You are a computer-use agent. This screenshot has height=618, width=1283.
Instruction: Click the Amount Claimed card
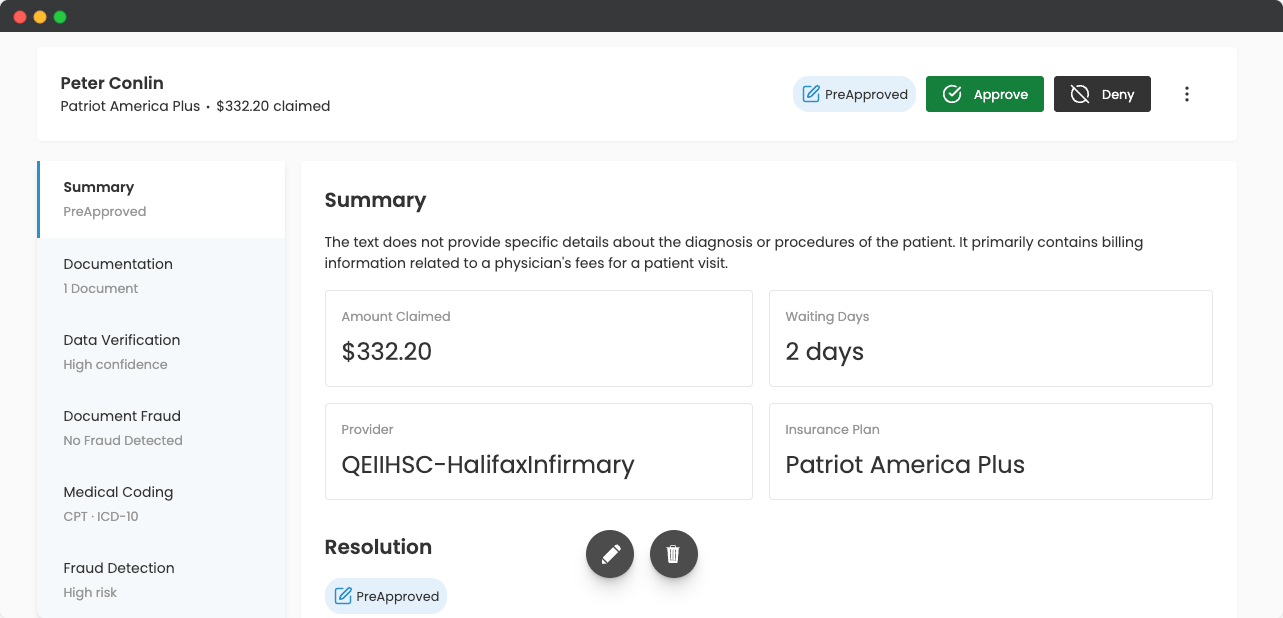(x=538, y=338)
